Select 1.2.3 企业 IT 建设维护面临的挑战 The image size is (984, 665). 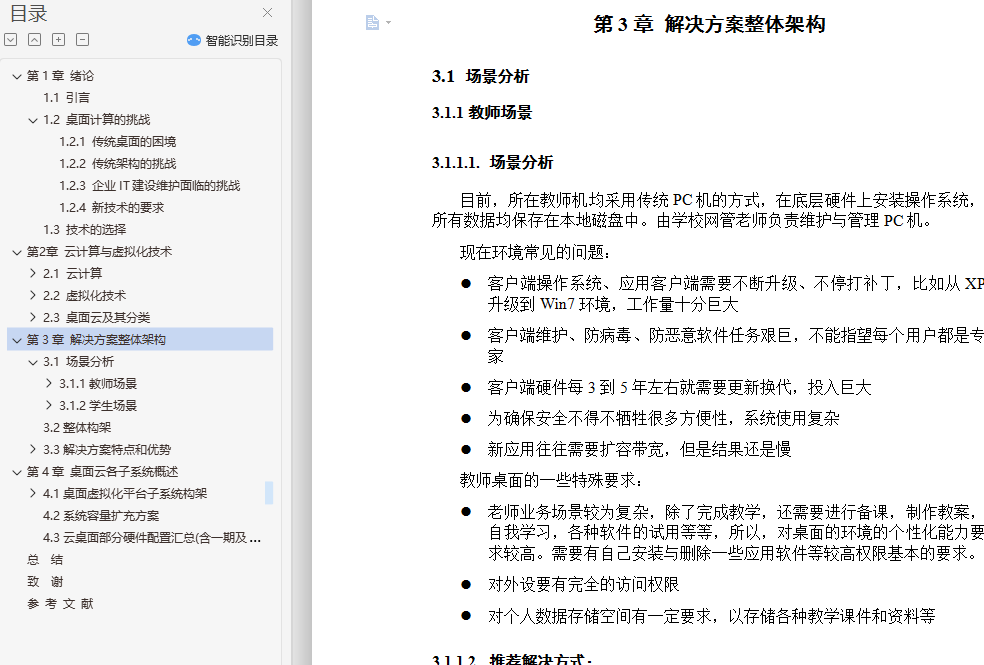(x=149, y=186)
